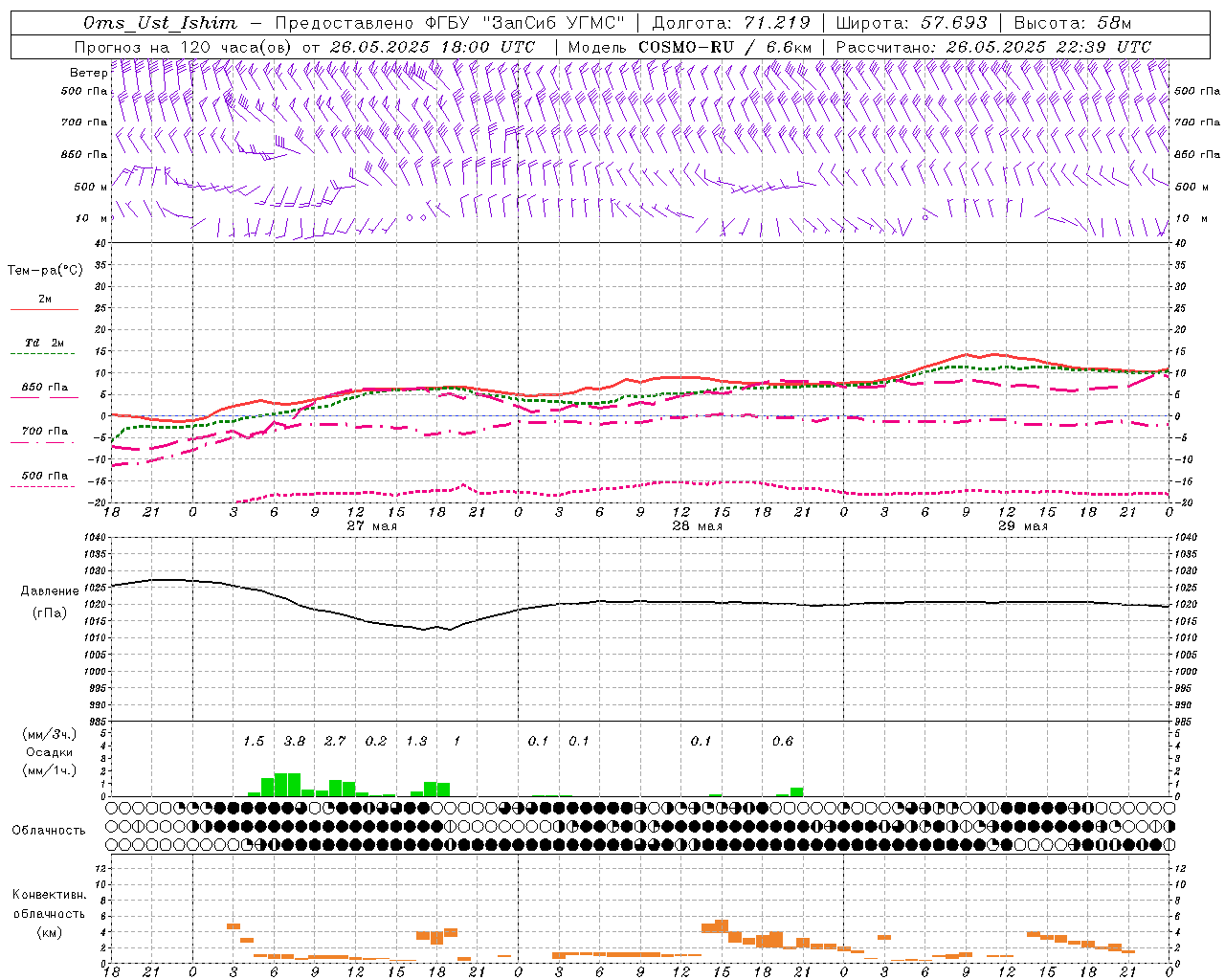Select the (мм/3ч.) unit label

(x=50, y=734)
